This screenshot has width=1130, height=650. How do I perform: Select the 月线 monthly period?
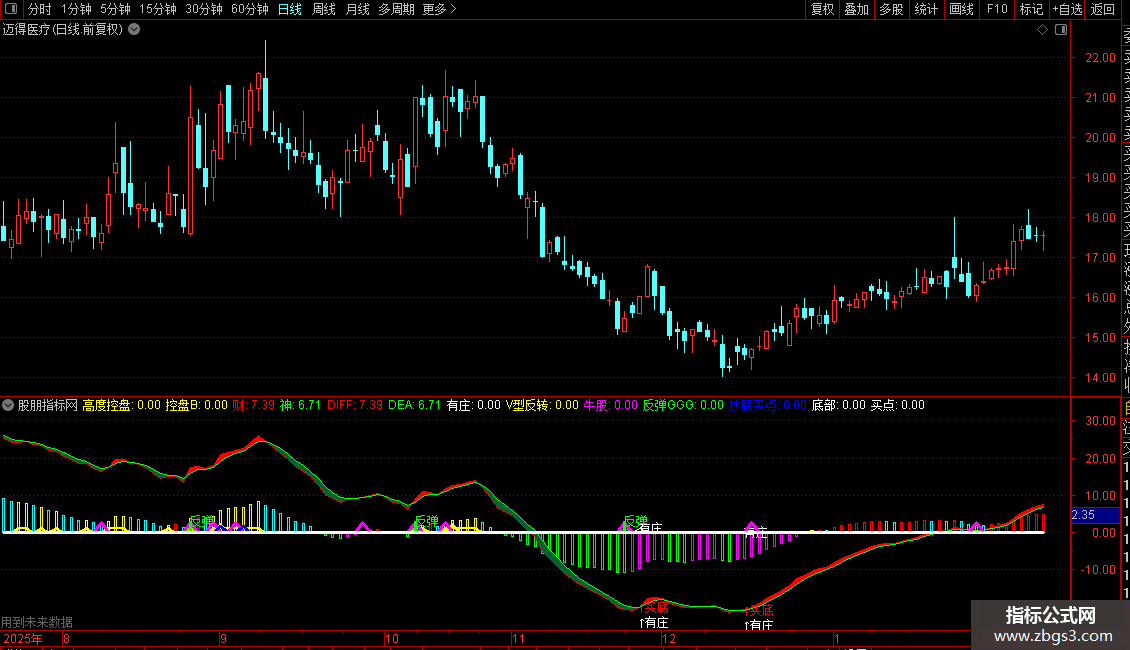(x=357, y=10)
